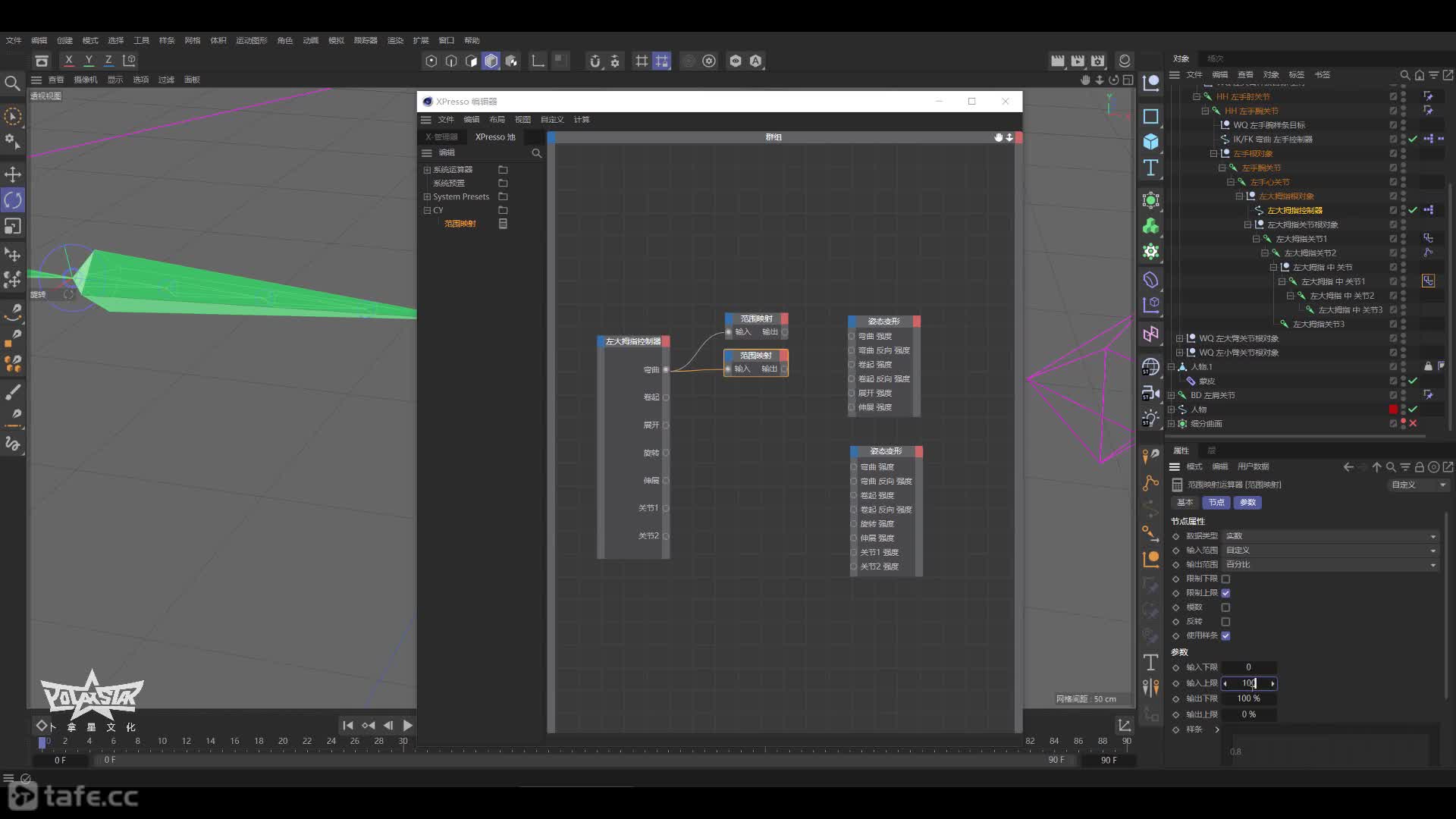Toggle world coordinate system icon

point(130,61)
